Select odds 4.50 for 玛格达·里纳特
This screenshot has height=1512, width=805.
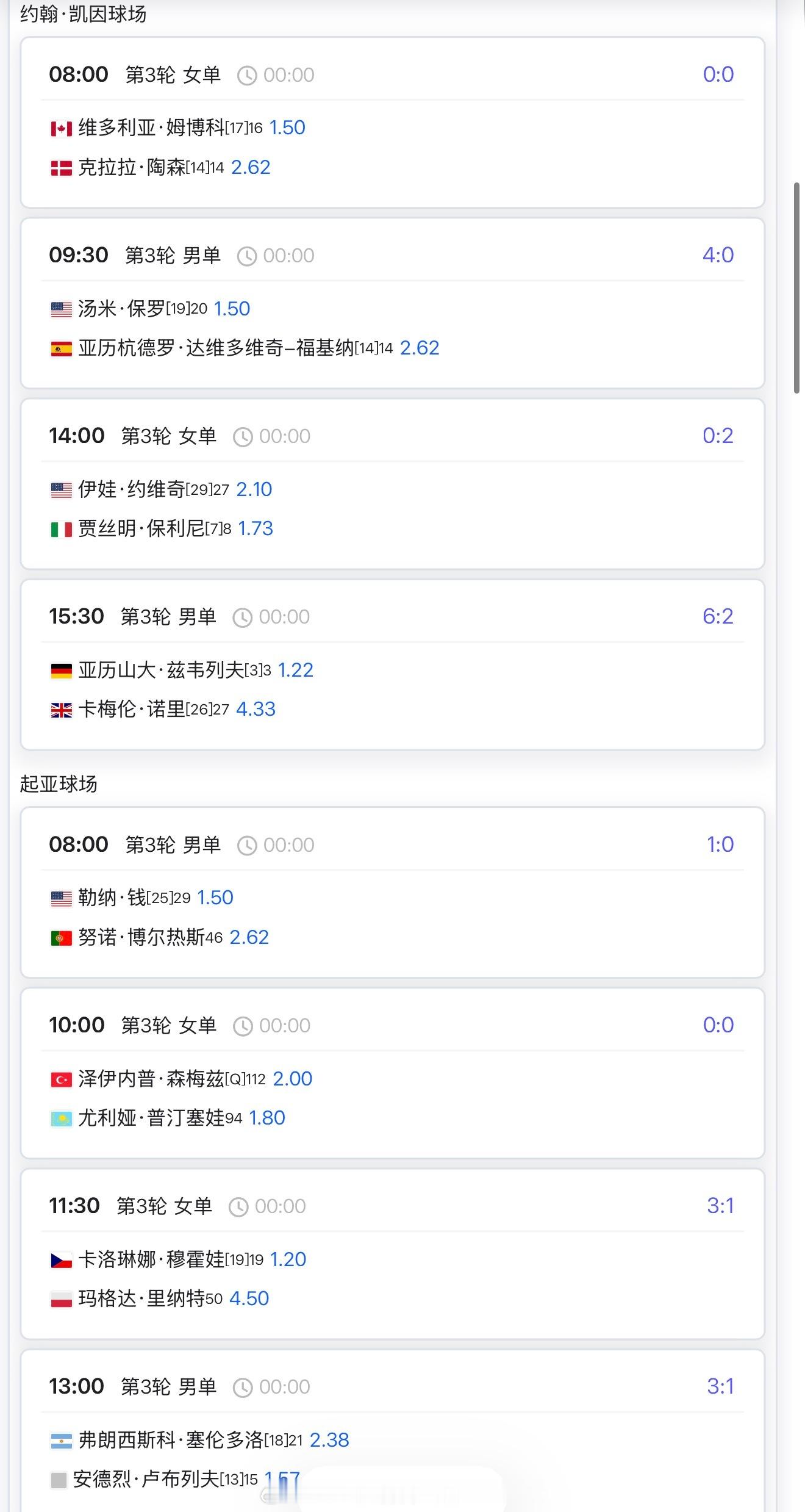pyautogui.click(x=249, y=1298)
